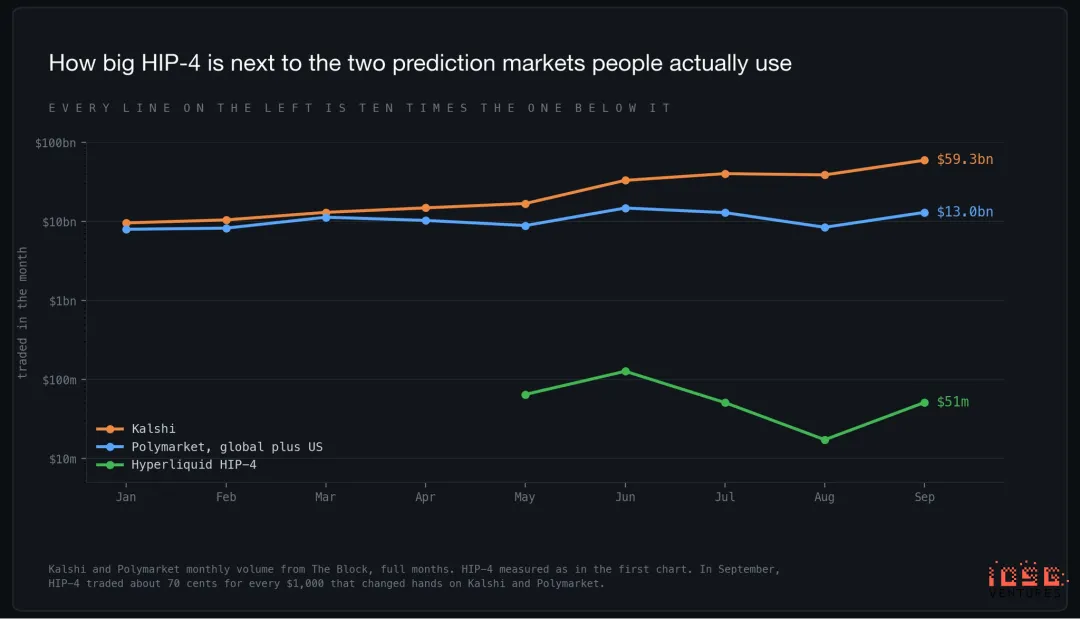Select the HIP-4 August low data point
Viewport: 1080px width, 619px height.
[824, 440]
